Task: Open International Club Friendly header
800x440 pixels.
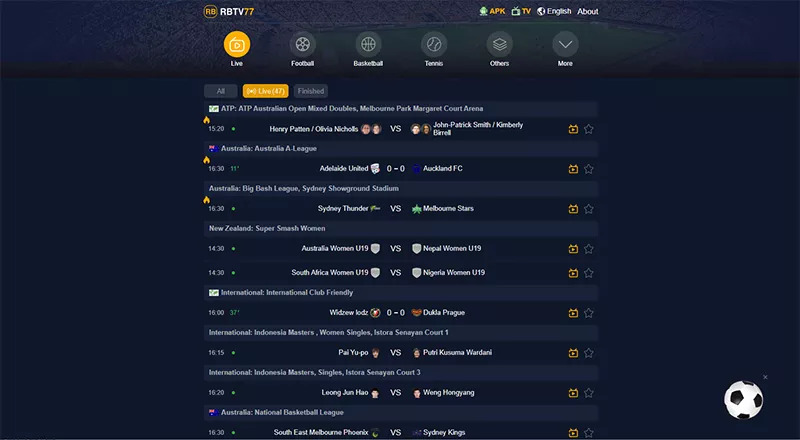Action: tap(401, 292)
